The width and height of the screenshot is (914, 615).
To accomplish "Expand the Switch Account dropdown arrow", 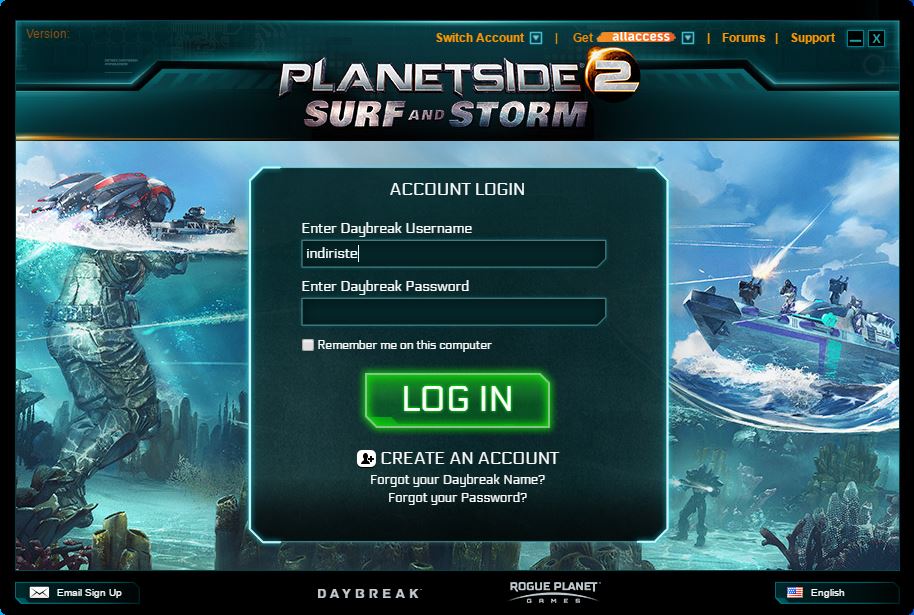I will [x=536, y=38].
